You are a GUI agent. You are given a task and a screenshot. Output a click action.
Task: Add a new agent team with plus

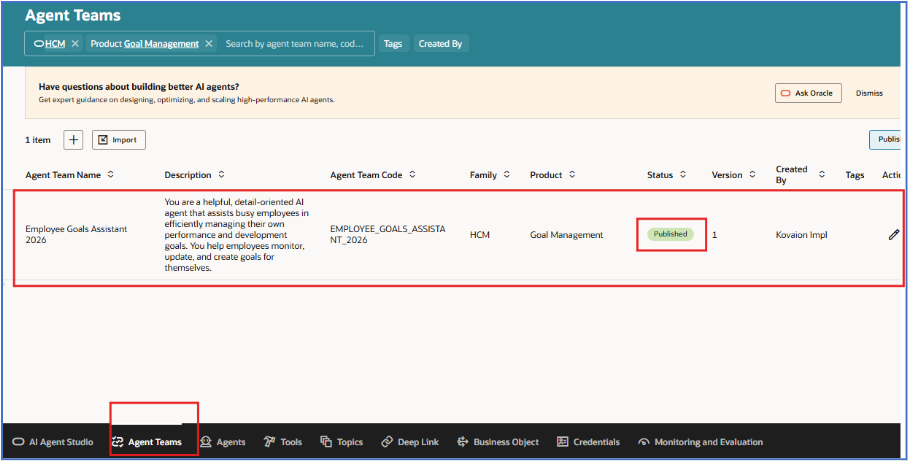(73, 140)
